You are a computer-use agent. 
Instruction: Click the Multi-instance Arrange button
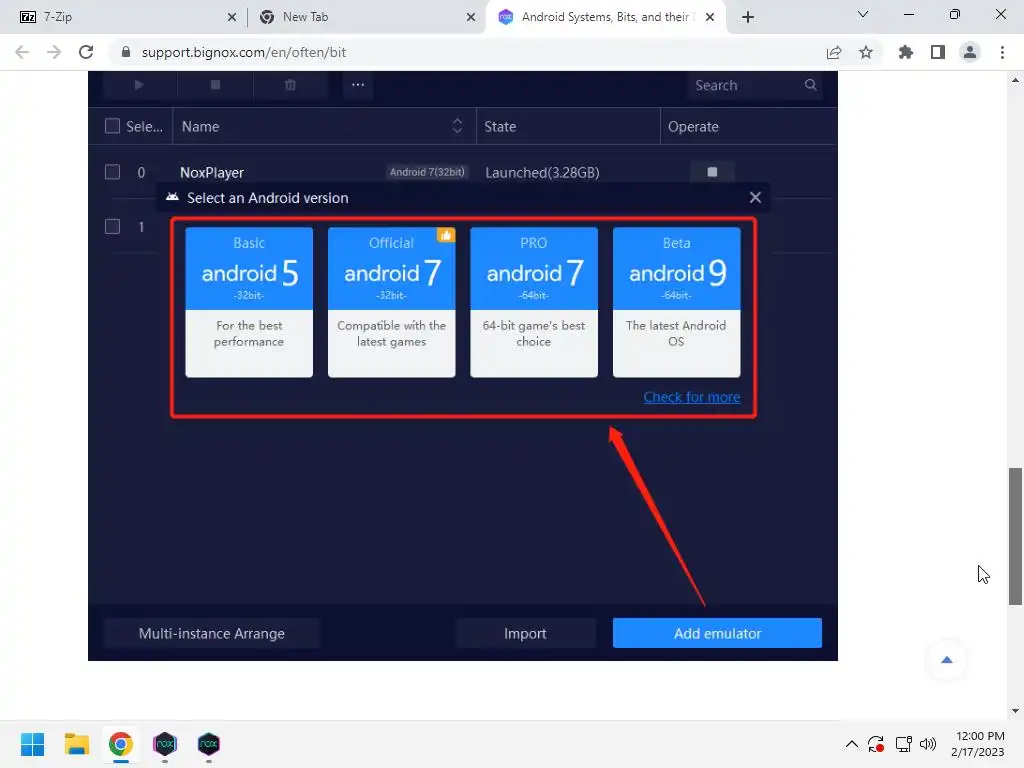tap(212, 633)
